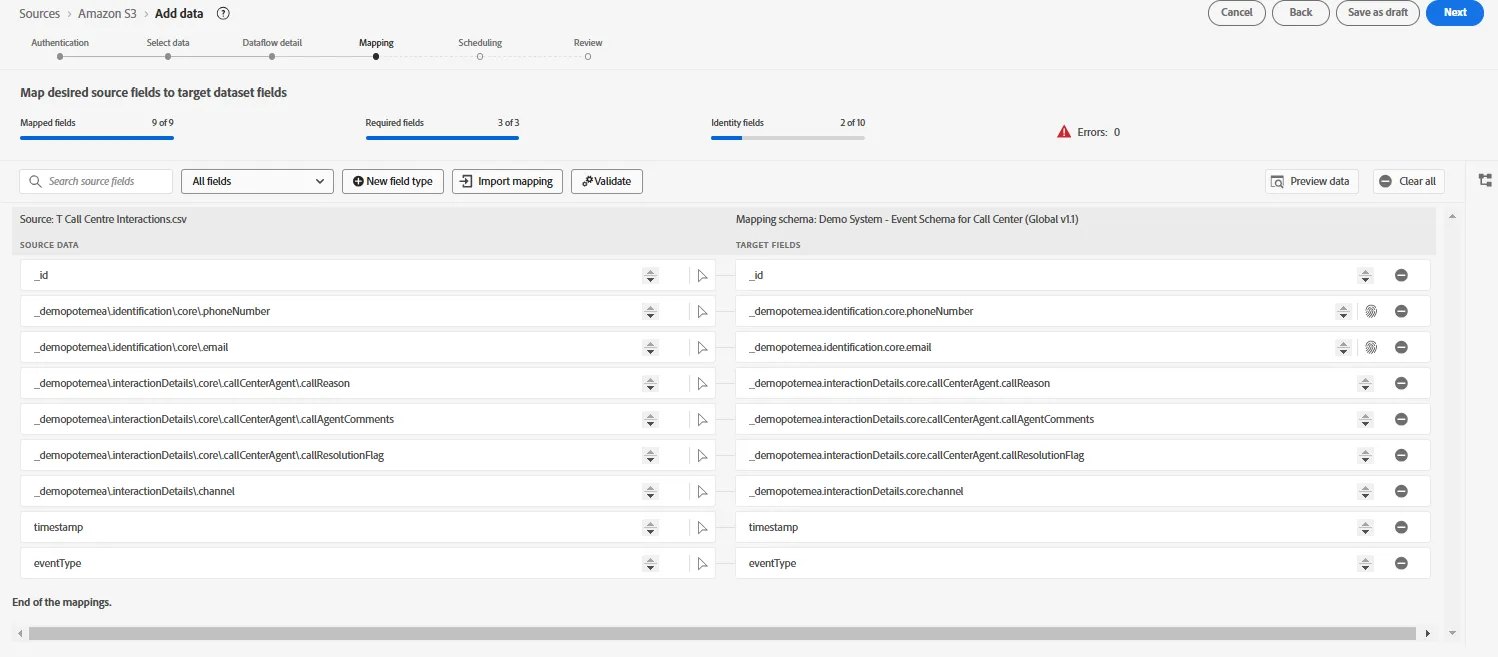This screenshot has width=1498, height=657.
Task: Open source field picker for timestamp
Action: (650, 527)
